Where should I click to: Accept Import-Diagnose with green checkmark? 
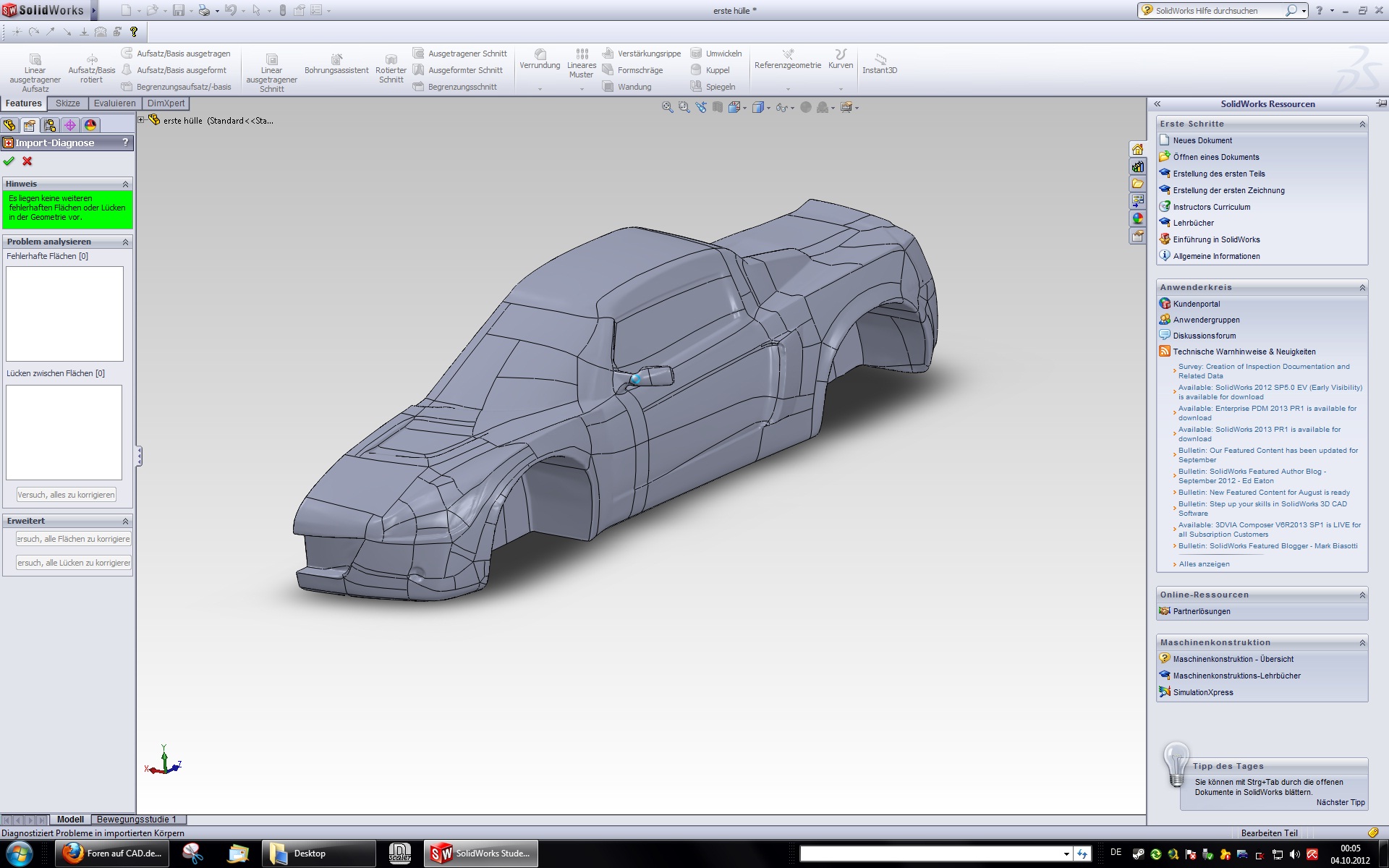point(9,161)
